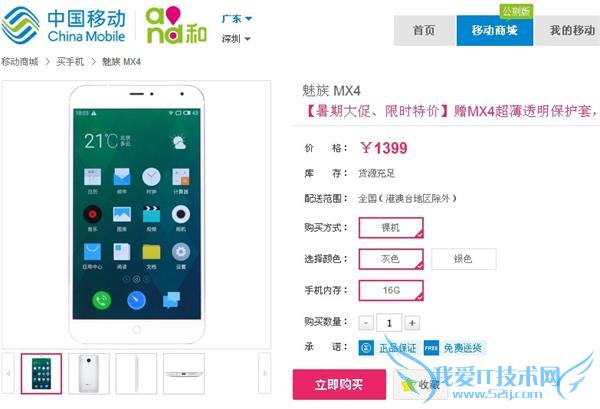This screenshot has width=600, height=409.
Task: Choose 银色 color option
Action: (x=463, y=259)
